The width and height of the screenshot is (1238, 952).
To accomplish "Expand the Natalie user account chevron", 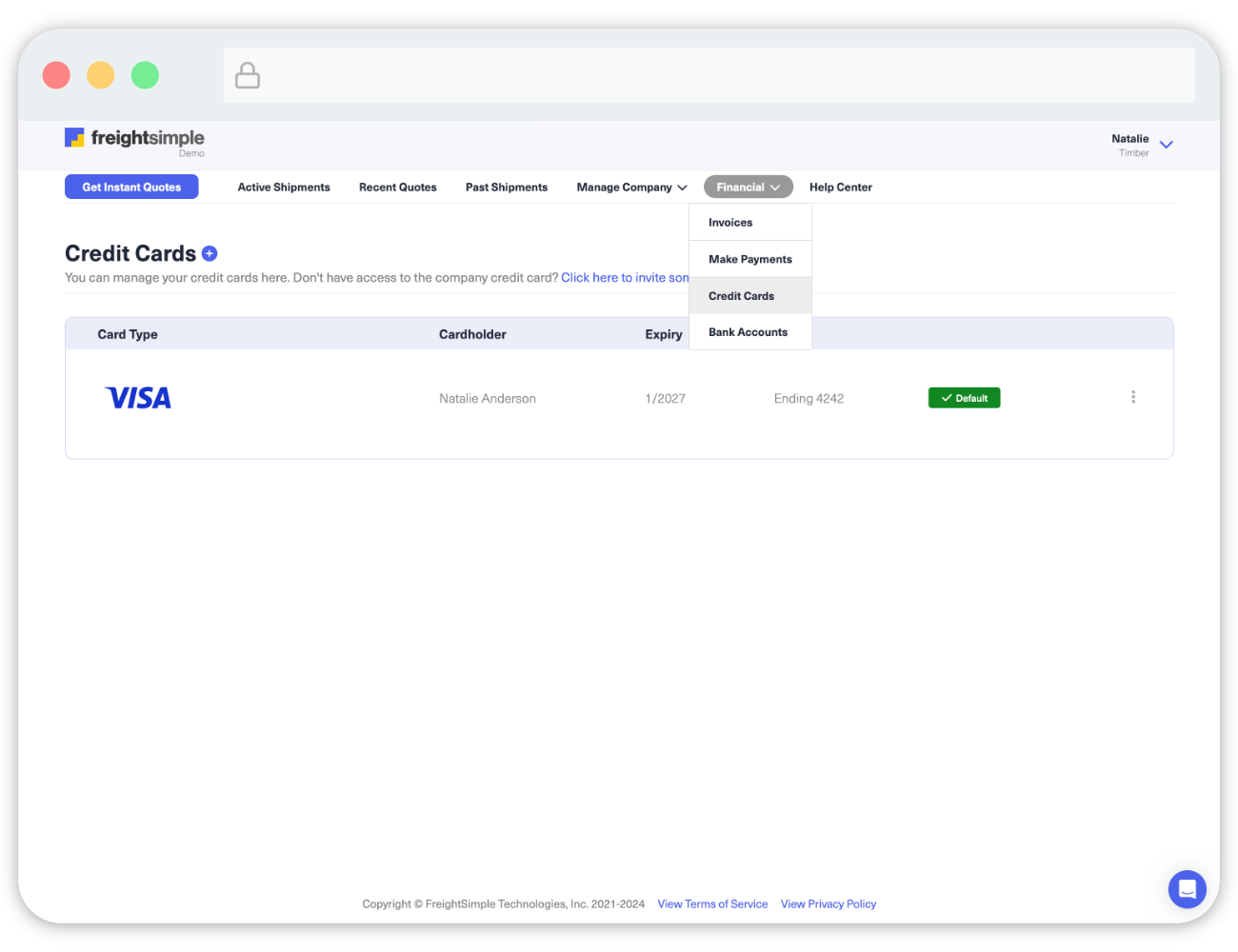I will pos(1166,145).
